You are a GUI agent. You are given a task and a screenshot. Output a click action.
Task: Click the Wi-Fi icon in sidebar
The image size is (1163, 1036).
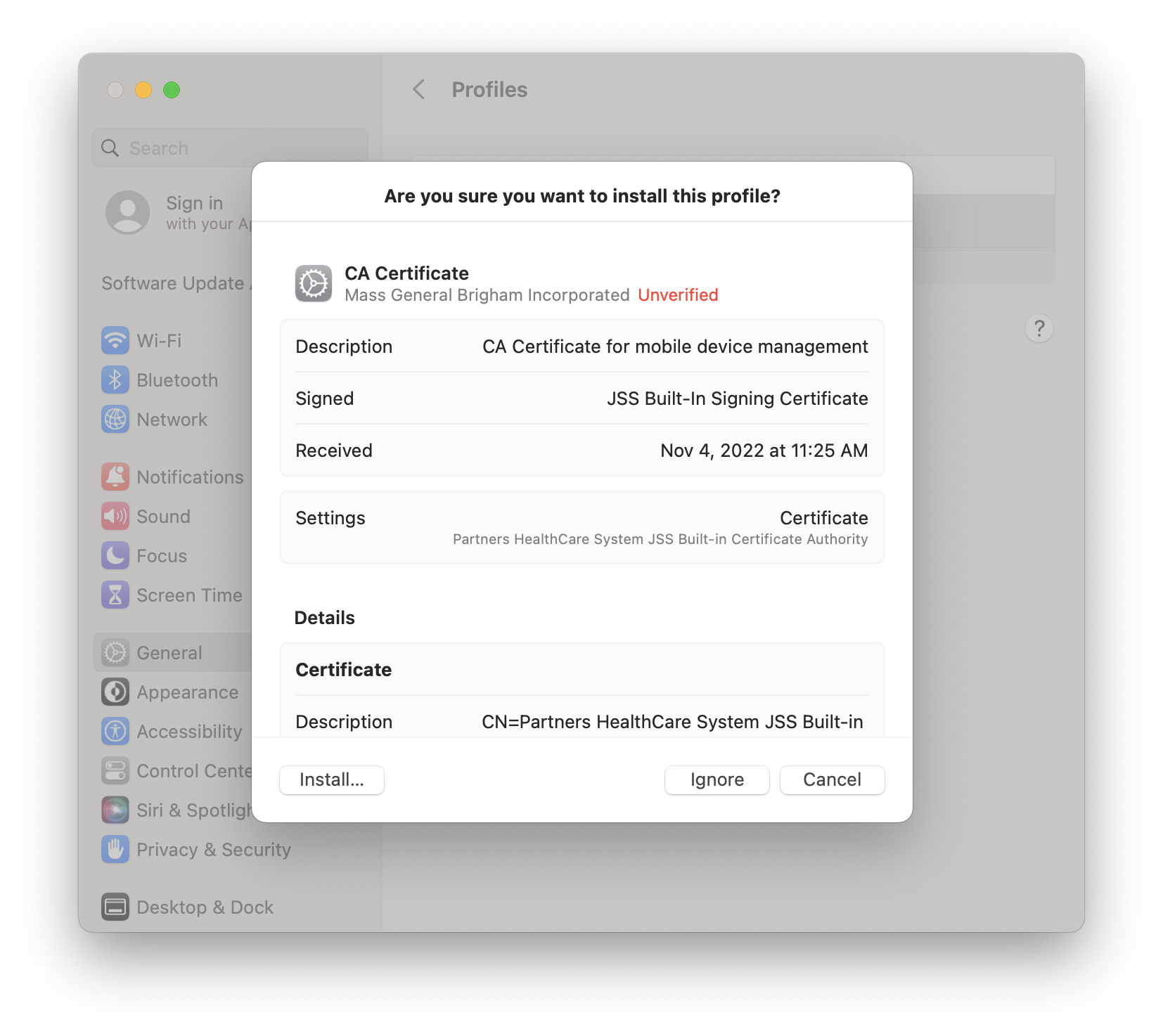tap(115, 341)
